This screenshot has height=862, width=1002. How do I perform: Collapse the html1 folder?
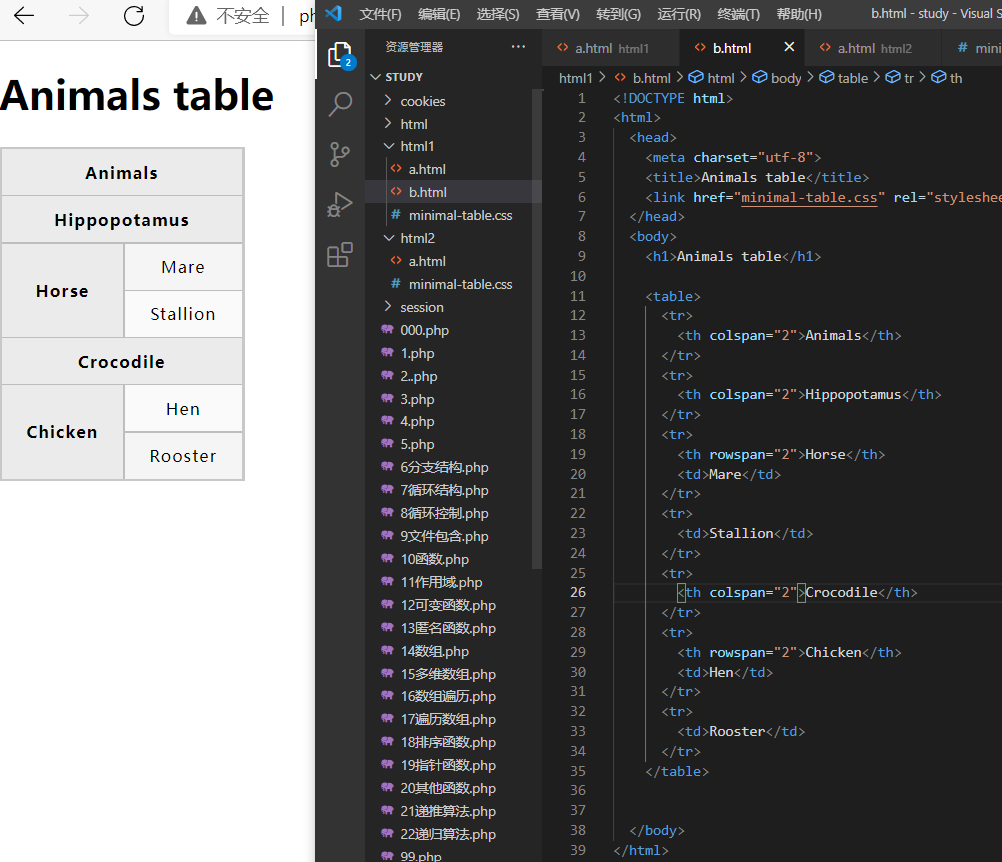click(x=417, y=146)
